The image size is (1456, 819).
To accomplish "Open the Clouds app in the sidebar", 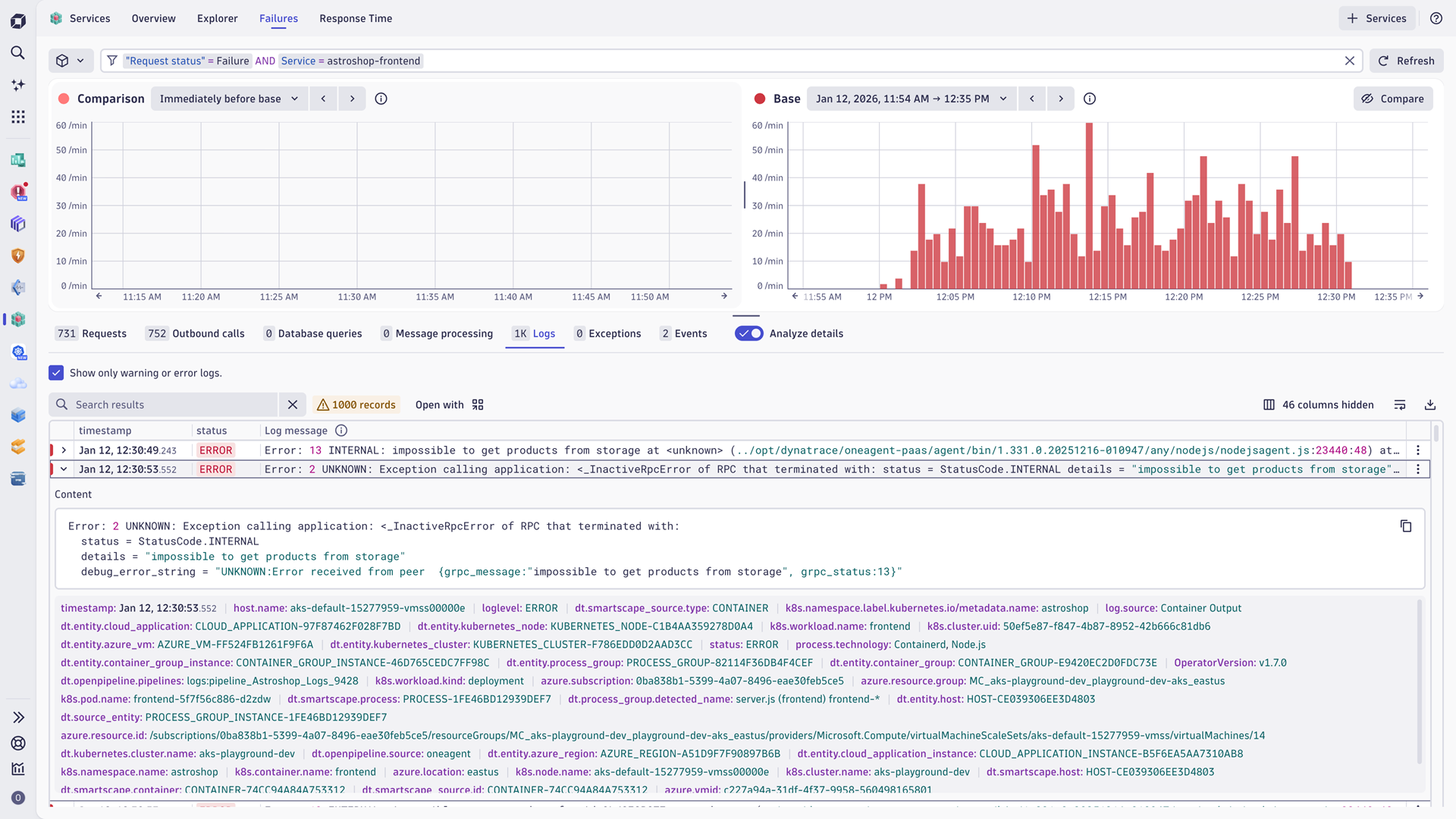I will tap(18, 384).
